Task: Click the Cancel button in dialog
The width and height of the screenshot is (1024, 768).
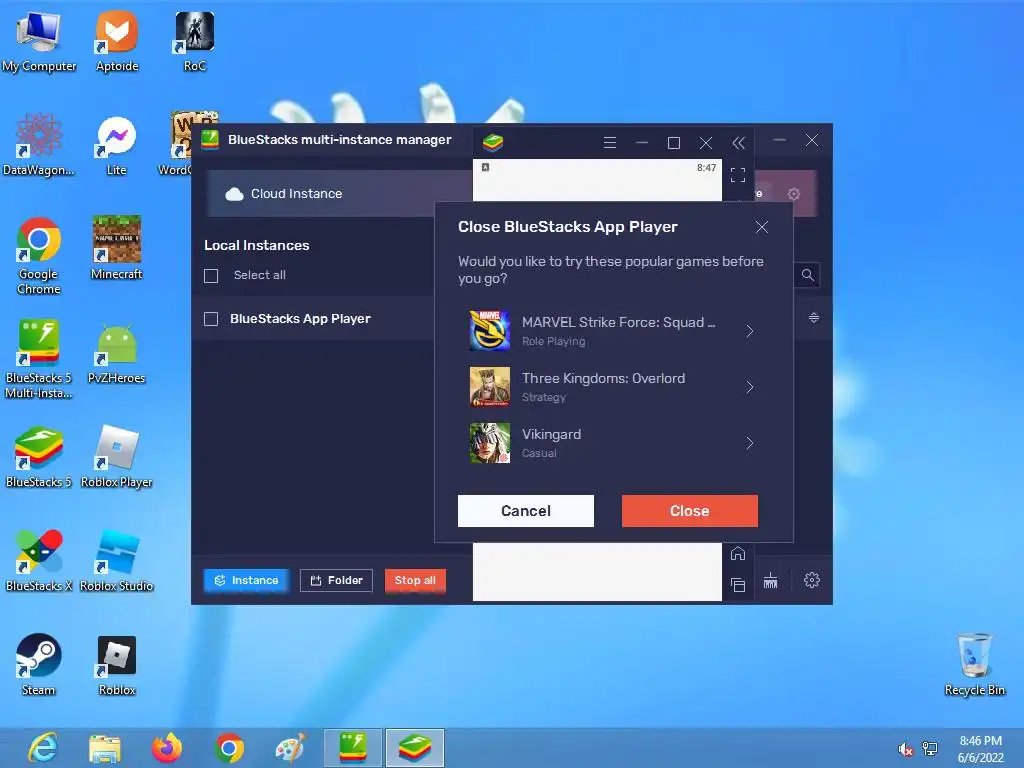Action: (526, 511)
